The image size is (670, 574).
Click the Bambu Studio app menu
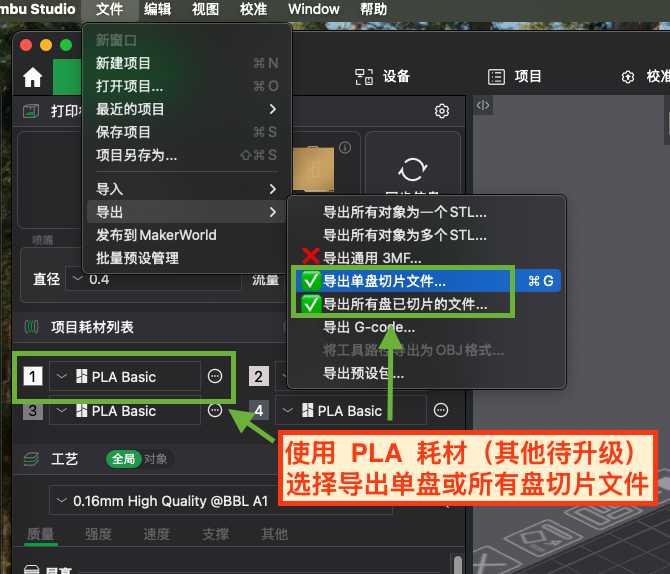pyautogui.click(x=38, y=9)
